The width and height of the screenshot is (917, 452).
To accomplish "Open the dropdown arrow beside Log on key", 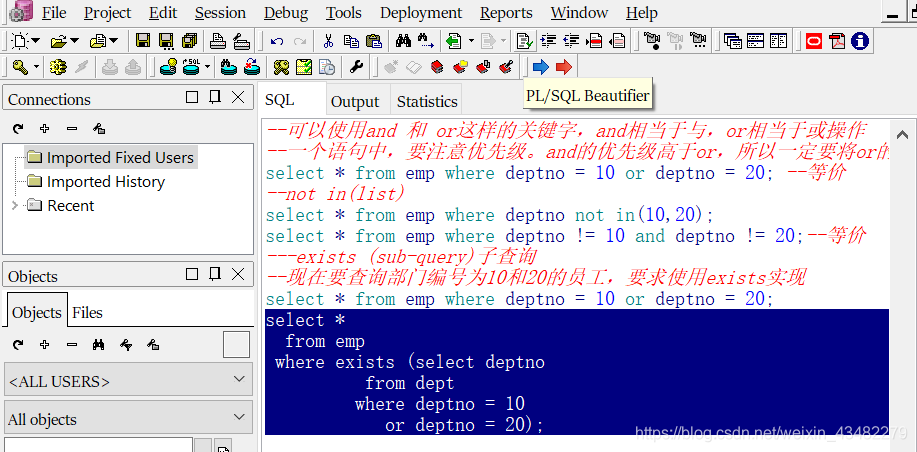I will click(x=36, y=67).
